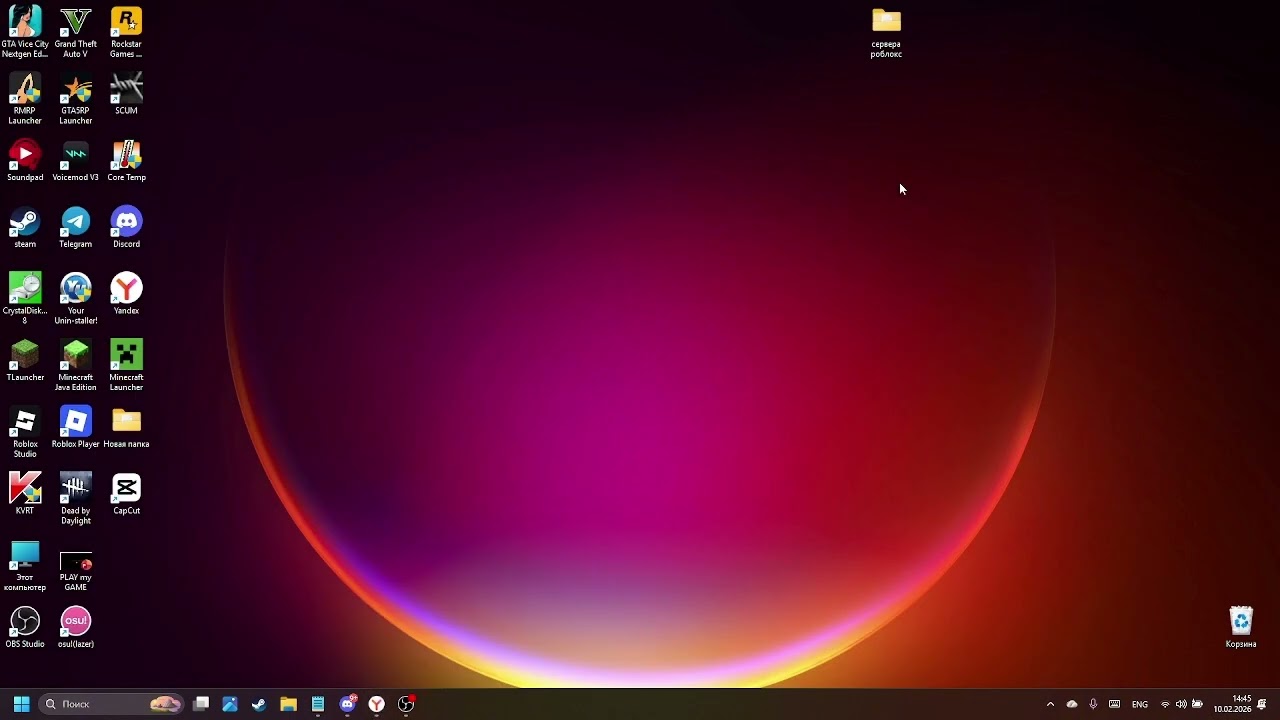Select the CapCut desktop icon
This screenshot has width=1280, height=720.
[126, 494]
